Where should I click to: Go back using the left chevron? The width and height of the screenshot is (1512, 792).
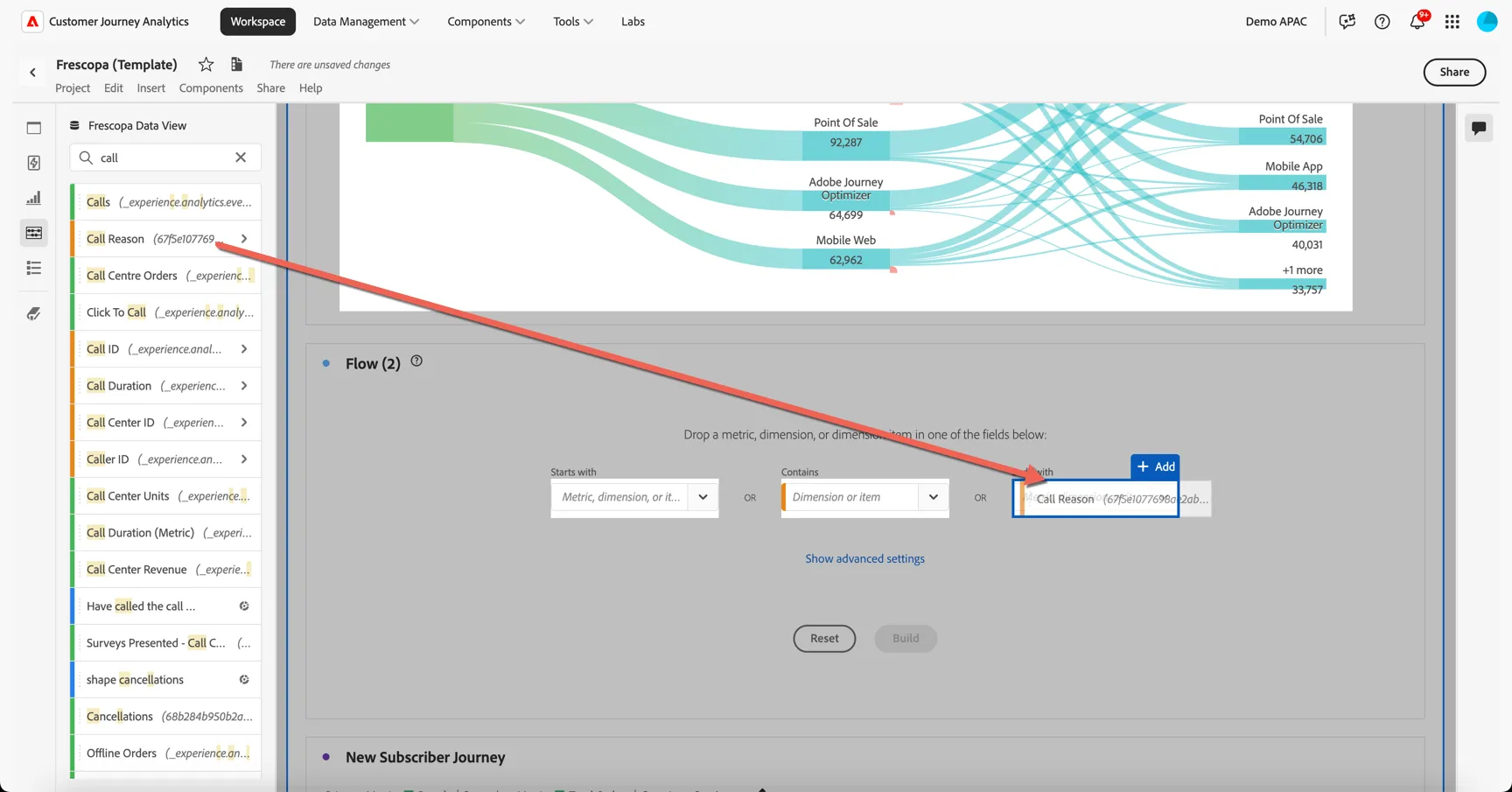click(33, 73)
